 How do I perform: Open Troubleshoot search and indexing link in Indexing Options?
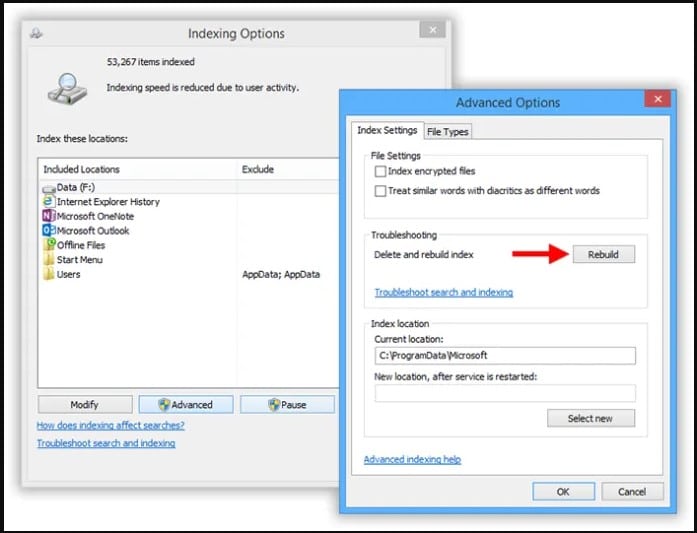106,443
